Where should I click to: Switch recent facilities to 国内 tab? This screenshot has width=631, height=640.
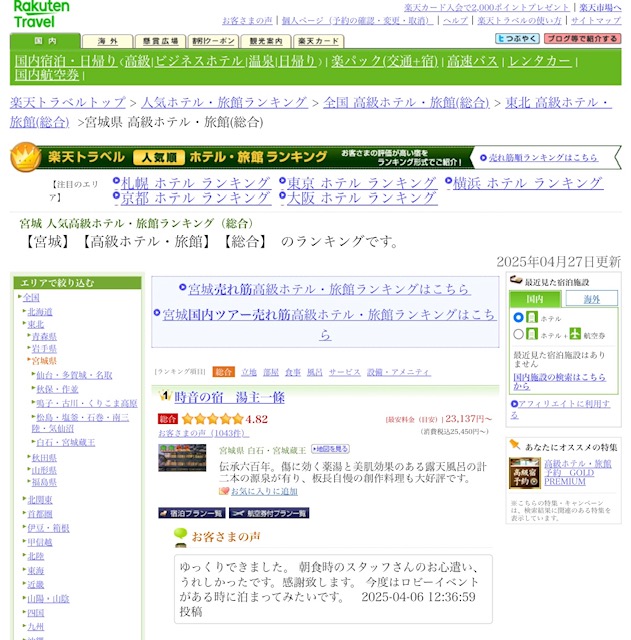coord(535,299)
